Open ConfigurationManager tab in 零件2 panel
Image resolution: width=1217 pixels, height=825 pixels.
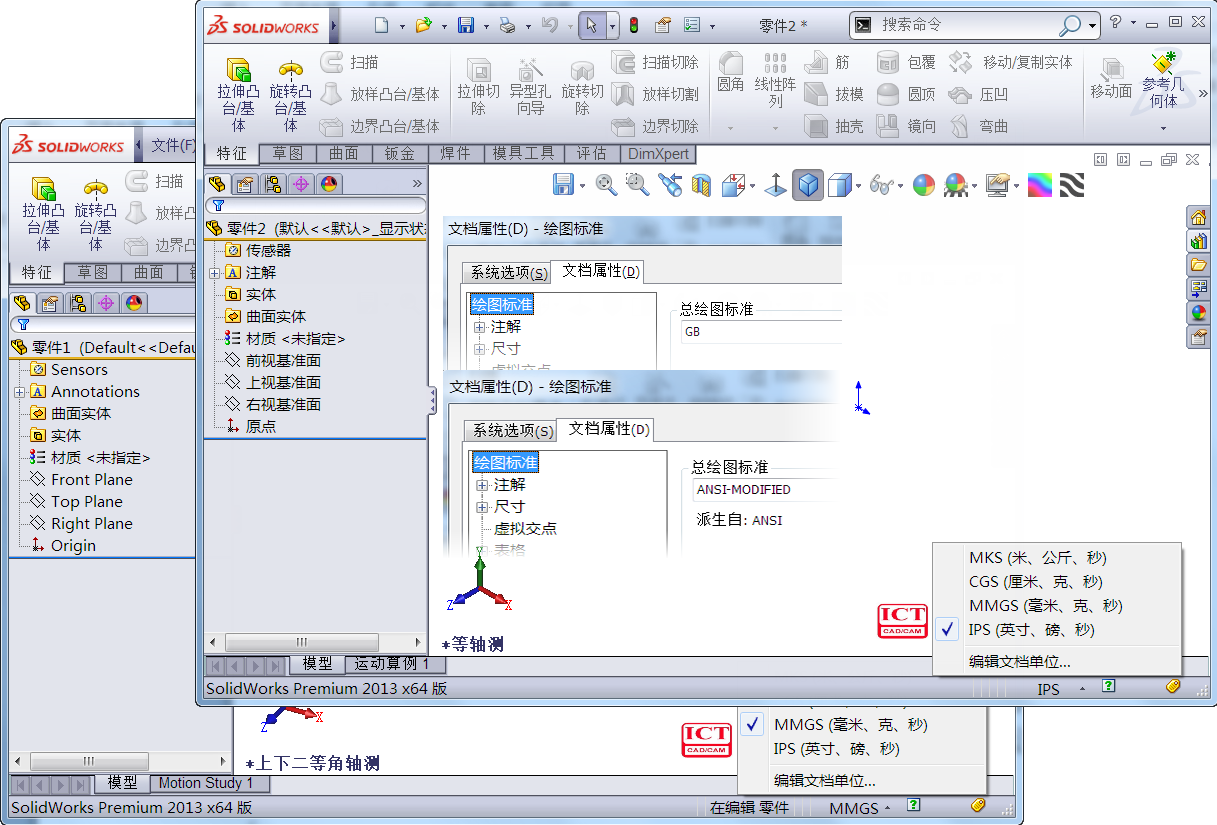click(273, 184)
